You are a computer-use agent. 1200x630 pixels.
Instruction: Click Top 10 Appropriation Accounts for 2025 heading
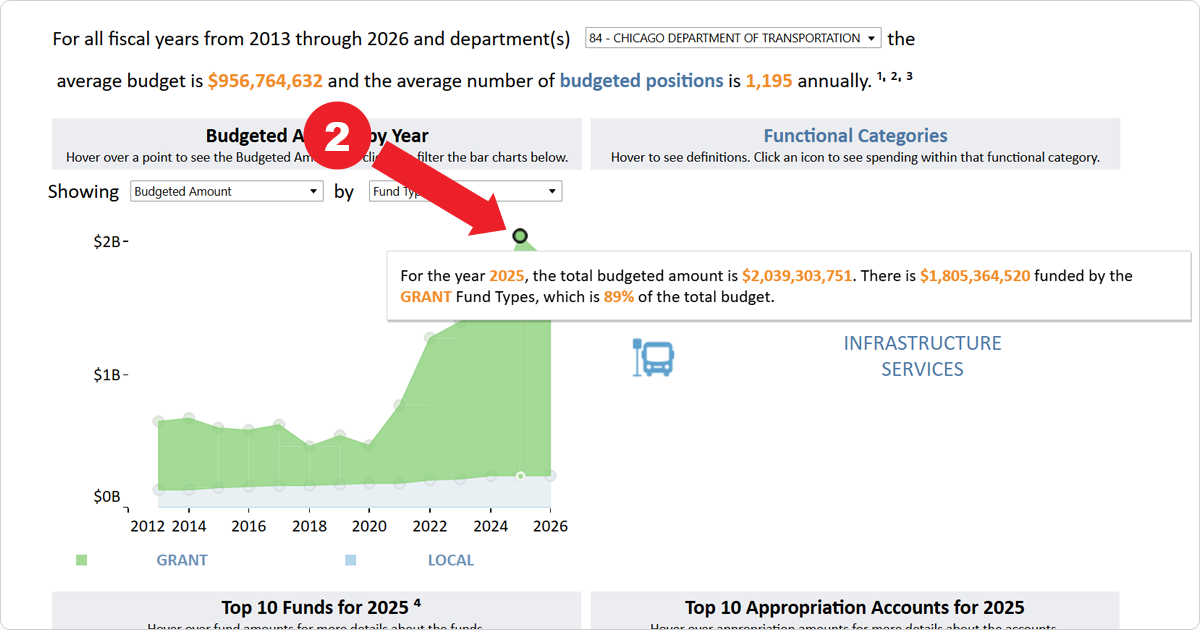855,607
